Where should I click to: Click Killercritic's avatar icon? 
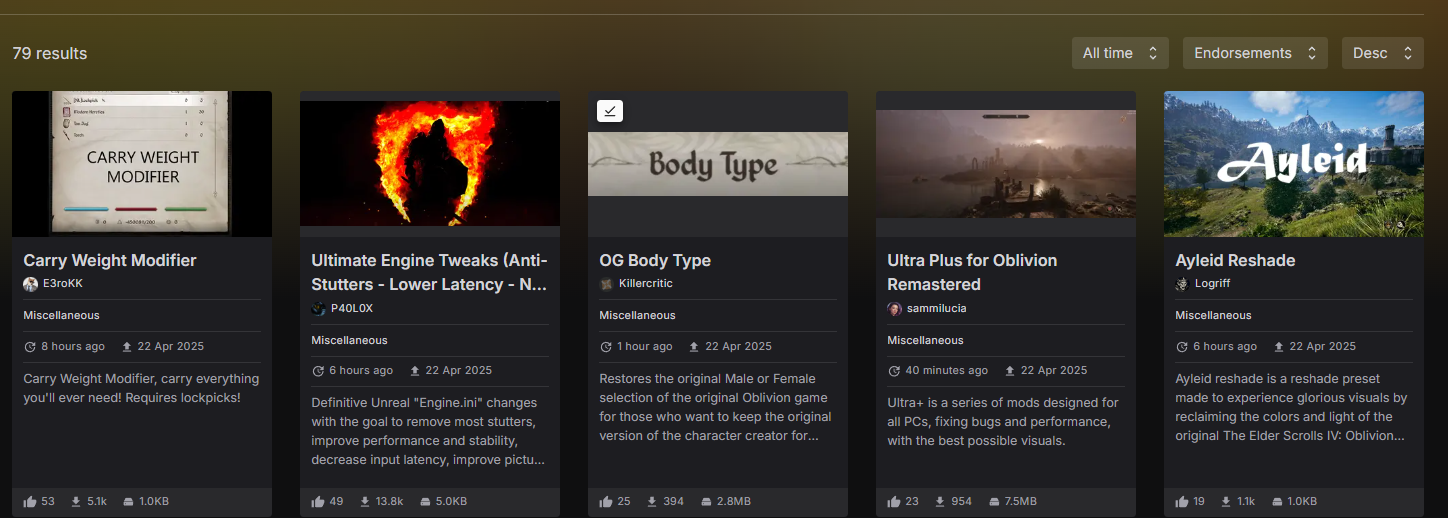pyautogui.click(x=606, y=284)
